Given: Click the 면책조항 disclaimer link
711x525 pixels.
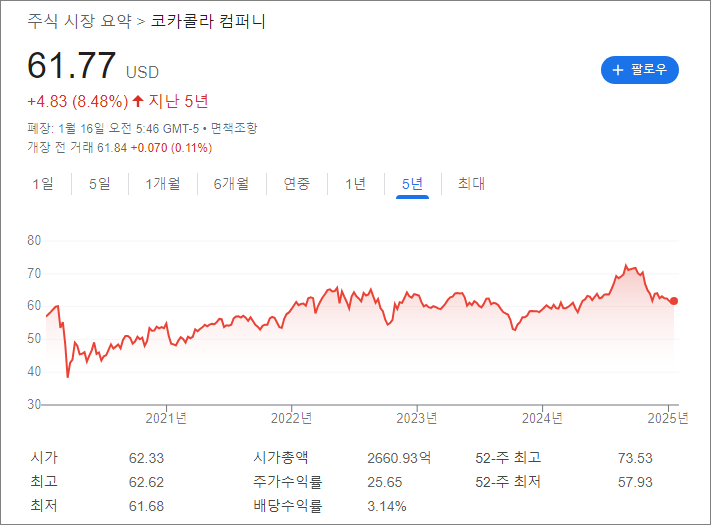Looking at the screenshot, I should 234,128.
